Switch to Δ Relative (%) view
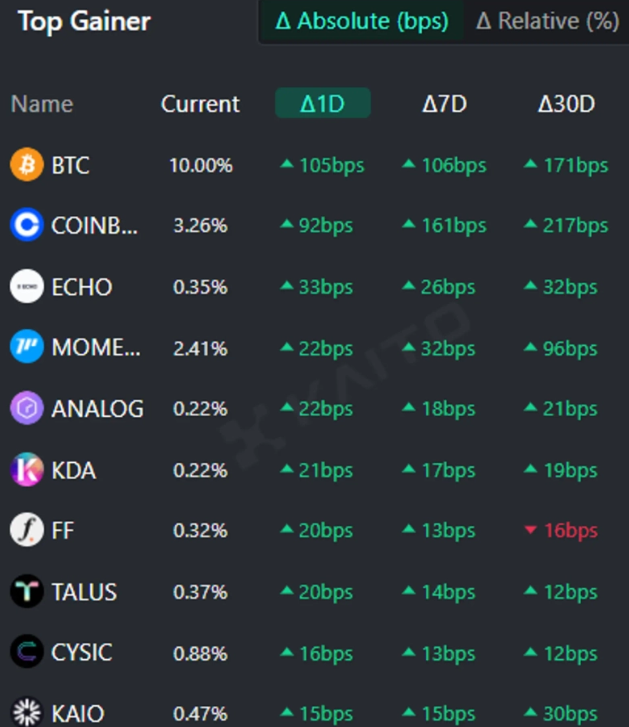The height and width of the screenshot is (727, 629). pos(547,21)
